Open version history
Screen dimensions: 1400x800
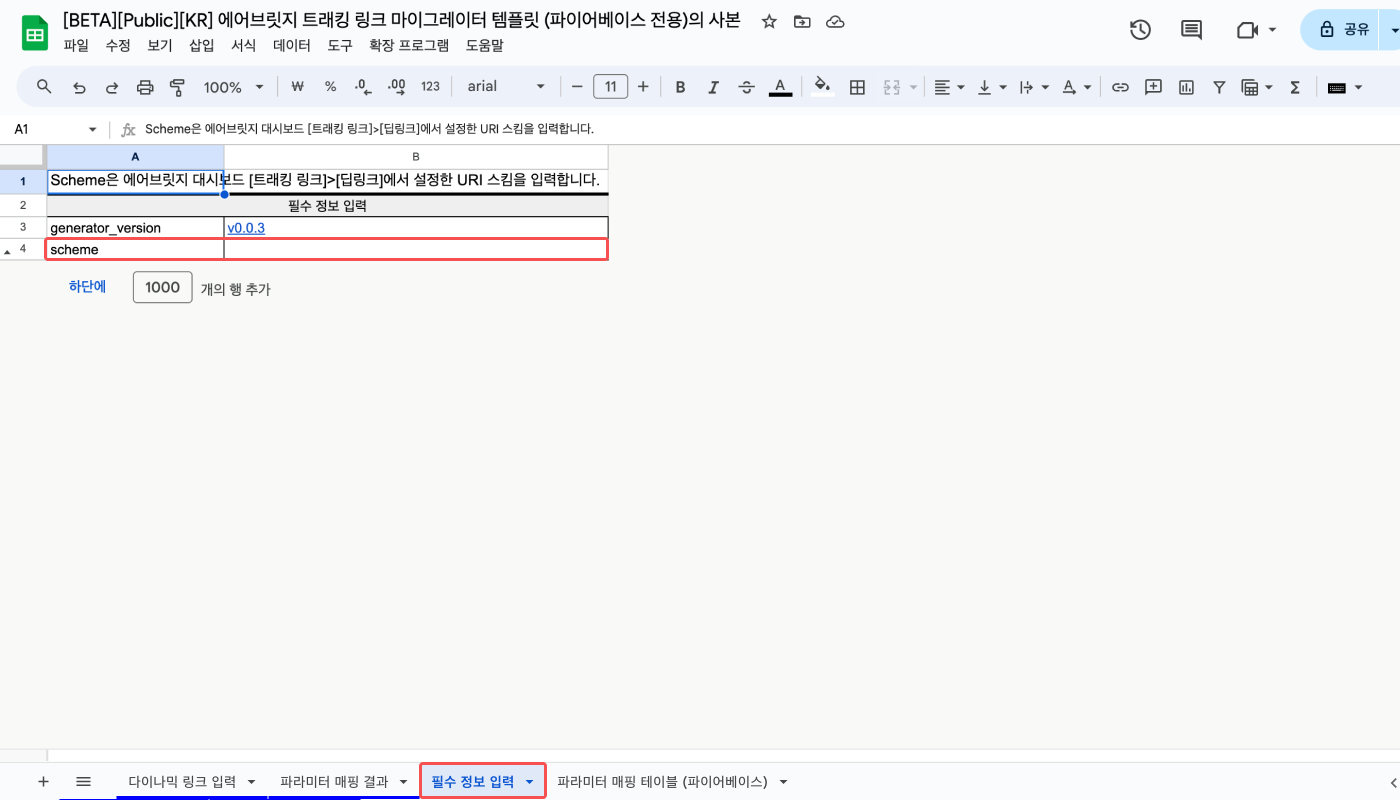click(x=1140, y=30)
